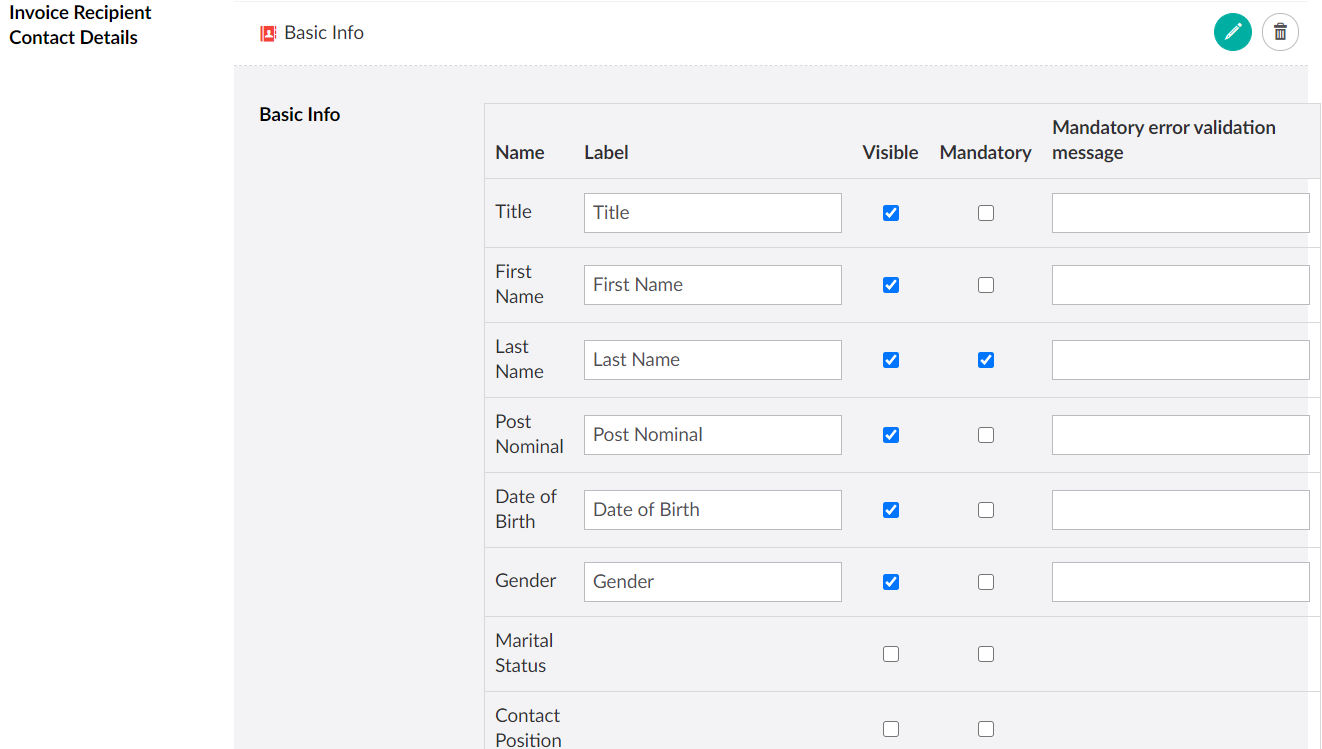
Task: Uncheck the Visible checkbox for Title
Action: click(x=890, y=212)
